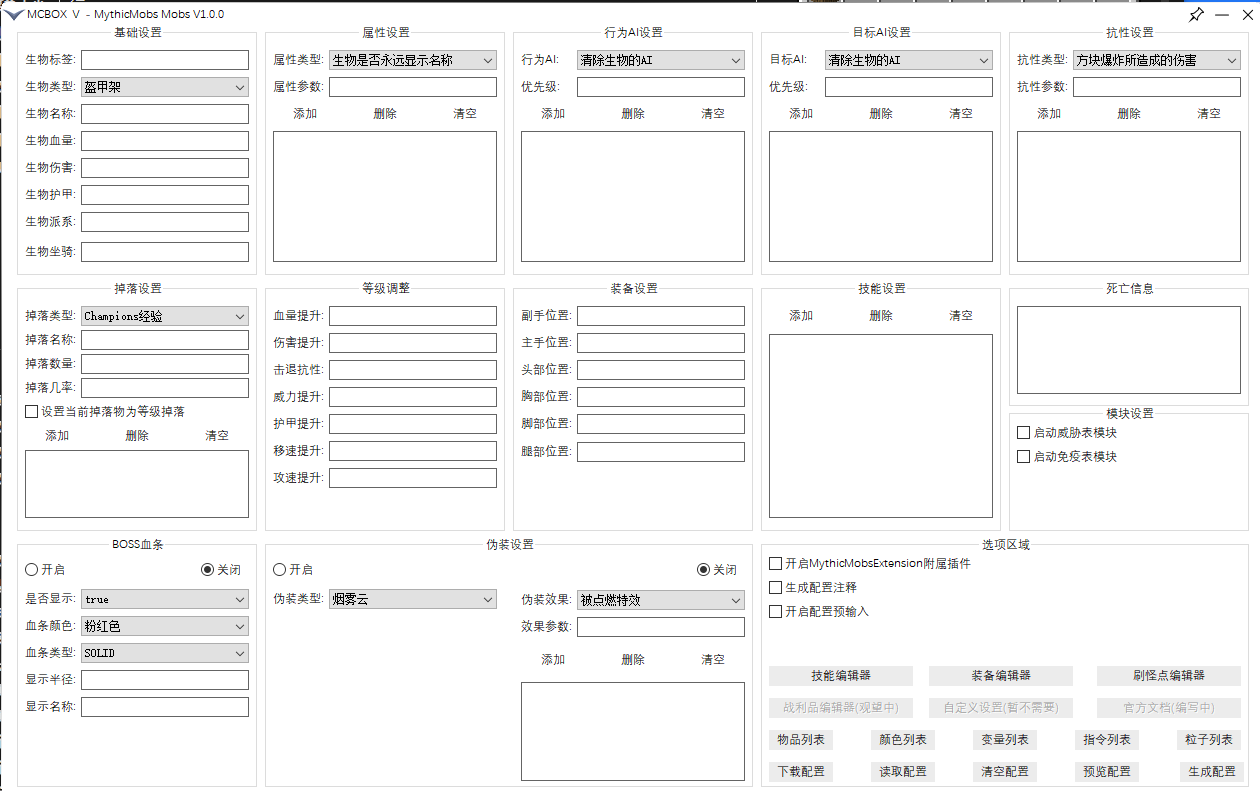Open 粒子列表 button

[x=1209, y=740]
